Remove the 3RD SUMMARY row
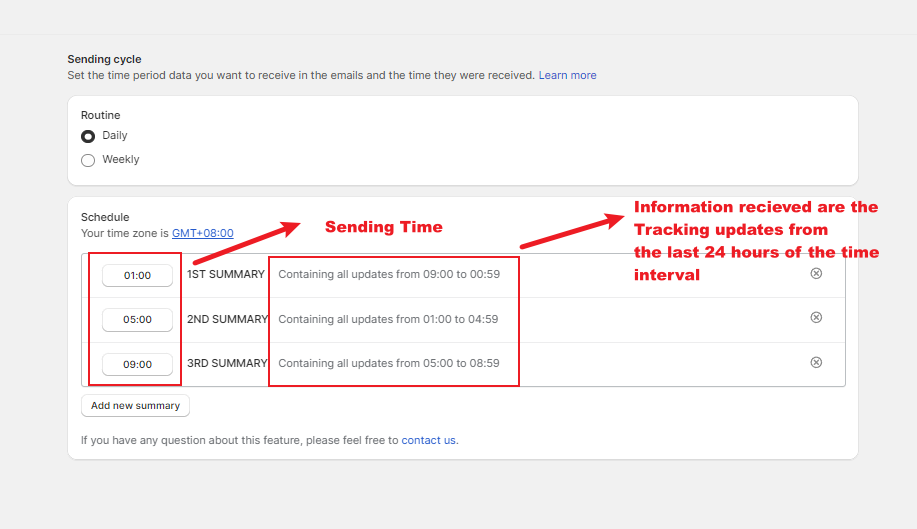The image size is (917, 529). pyautogui.click(x=816, y=362)
